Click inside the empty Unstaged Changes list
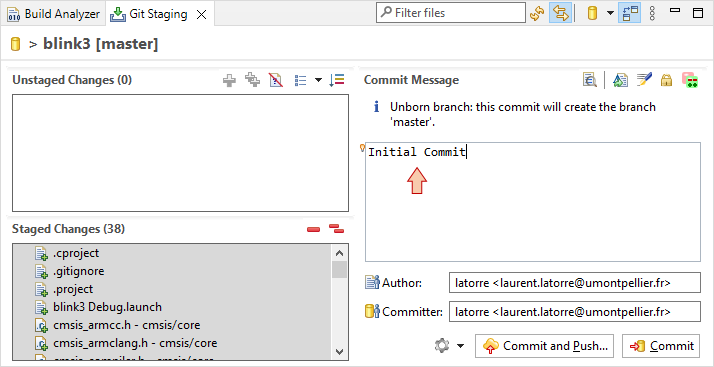The image size is (714, 367). pos(180,153)
